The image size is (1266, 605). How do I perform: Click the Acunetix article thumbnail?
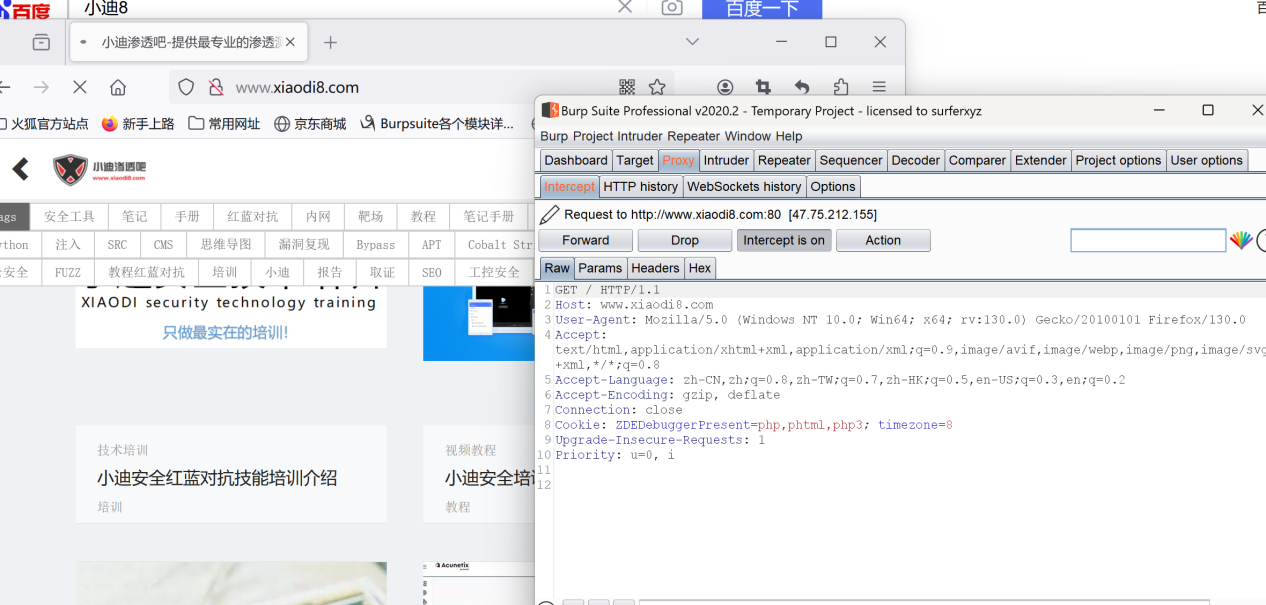478,583
